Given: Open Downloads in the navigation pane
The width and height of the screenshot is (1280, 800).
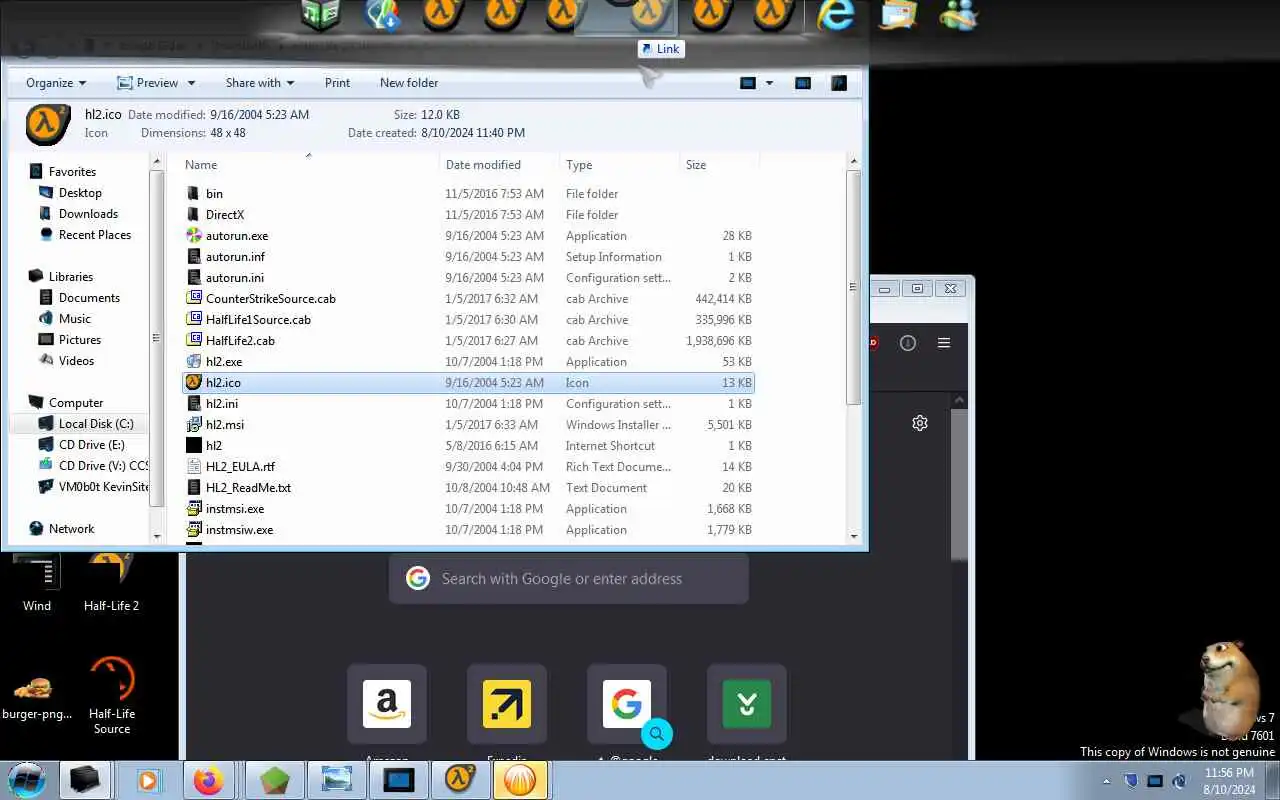Looking at the screenshot, I should tap(88, 214).
